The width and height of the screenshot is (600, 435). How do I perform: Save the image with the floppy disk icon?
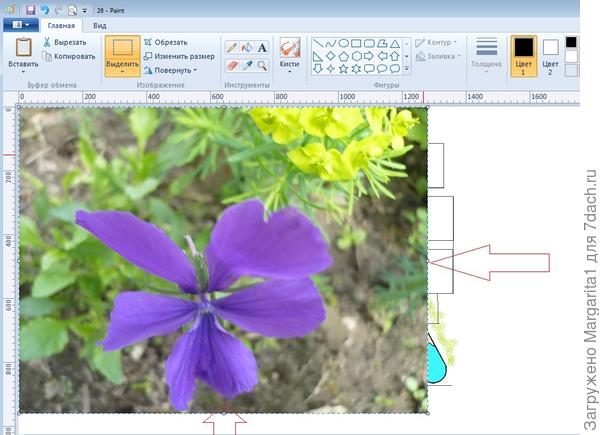point(31,10)
